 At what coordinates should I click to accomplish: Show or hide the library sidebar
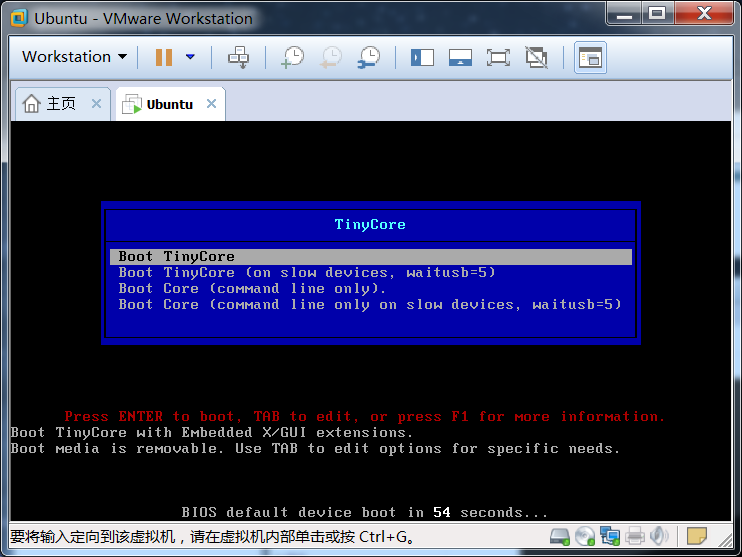422,58
